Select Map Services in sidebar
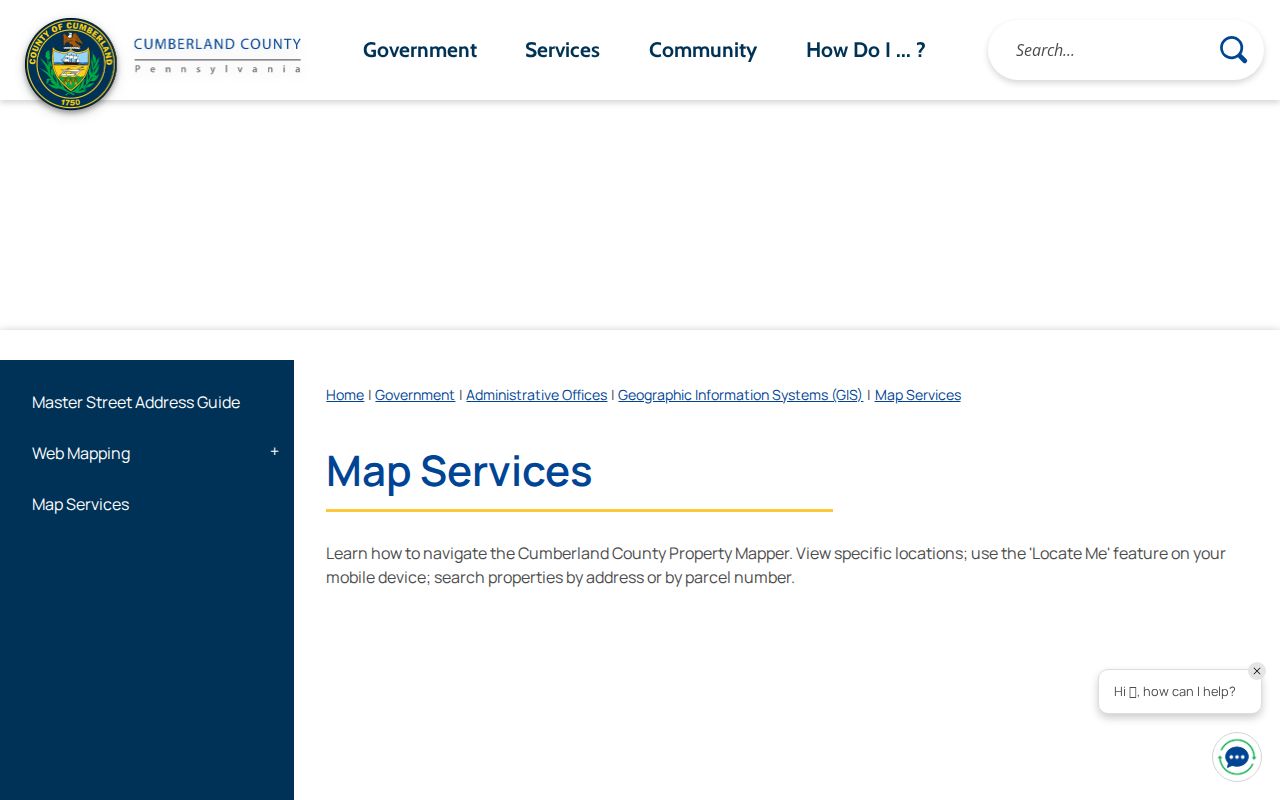Screen dimensions: 1280x800 81,504
